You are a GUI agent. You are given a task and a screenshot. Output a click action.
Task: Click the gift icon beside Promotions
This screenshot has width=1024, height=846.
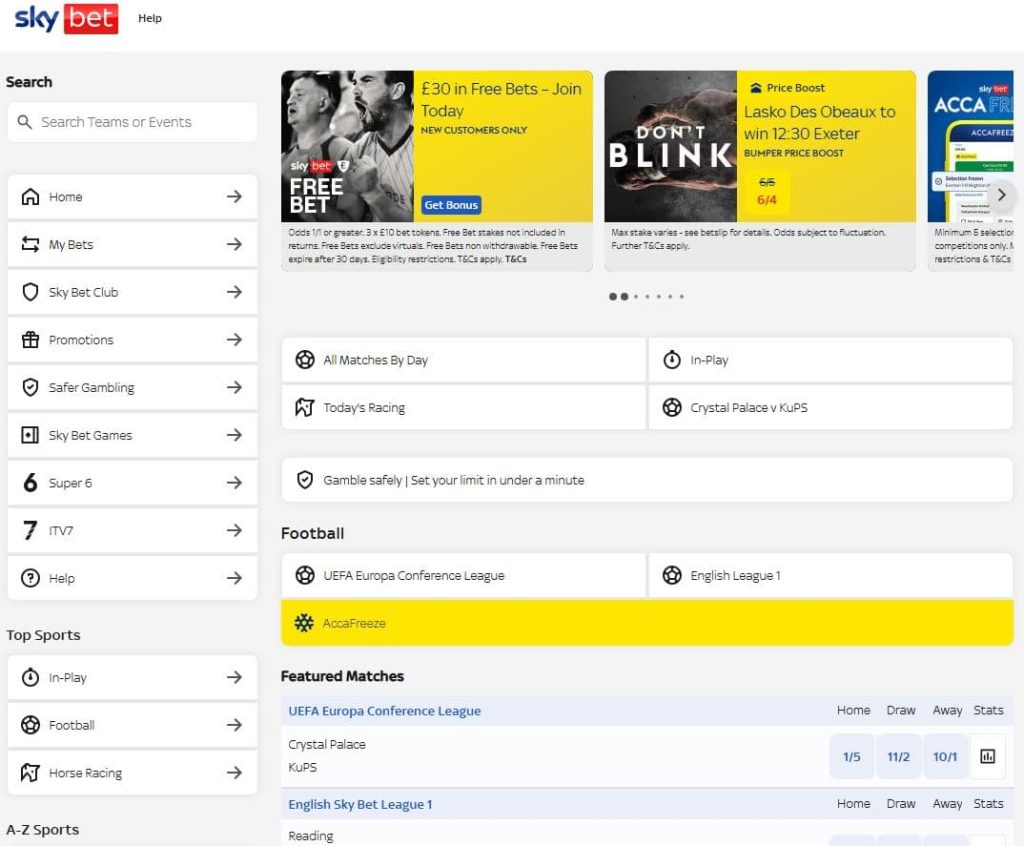[x=30, y=340]
